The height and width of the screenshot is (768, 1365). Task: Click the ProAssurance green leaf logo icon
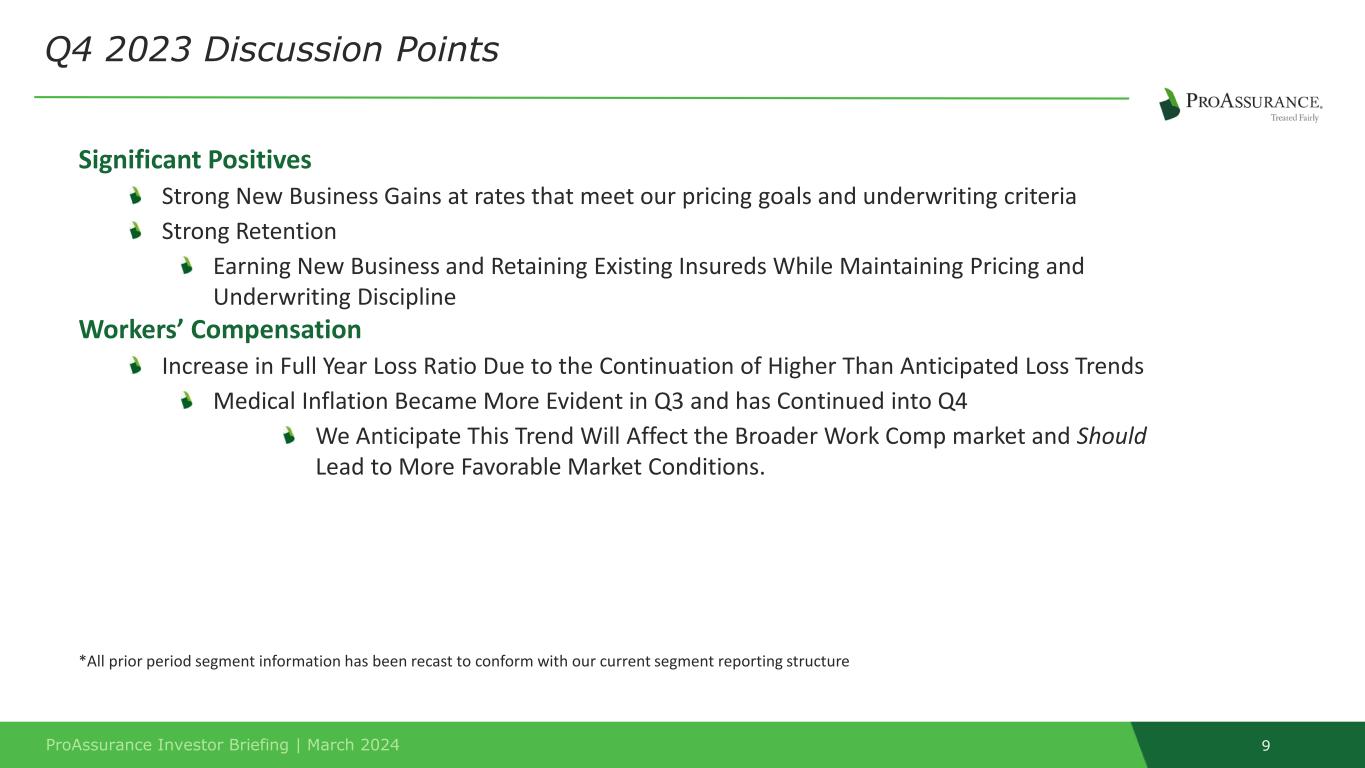point(1169,104)
